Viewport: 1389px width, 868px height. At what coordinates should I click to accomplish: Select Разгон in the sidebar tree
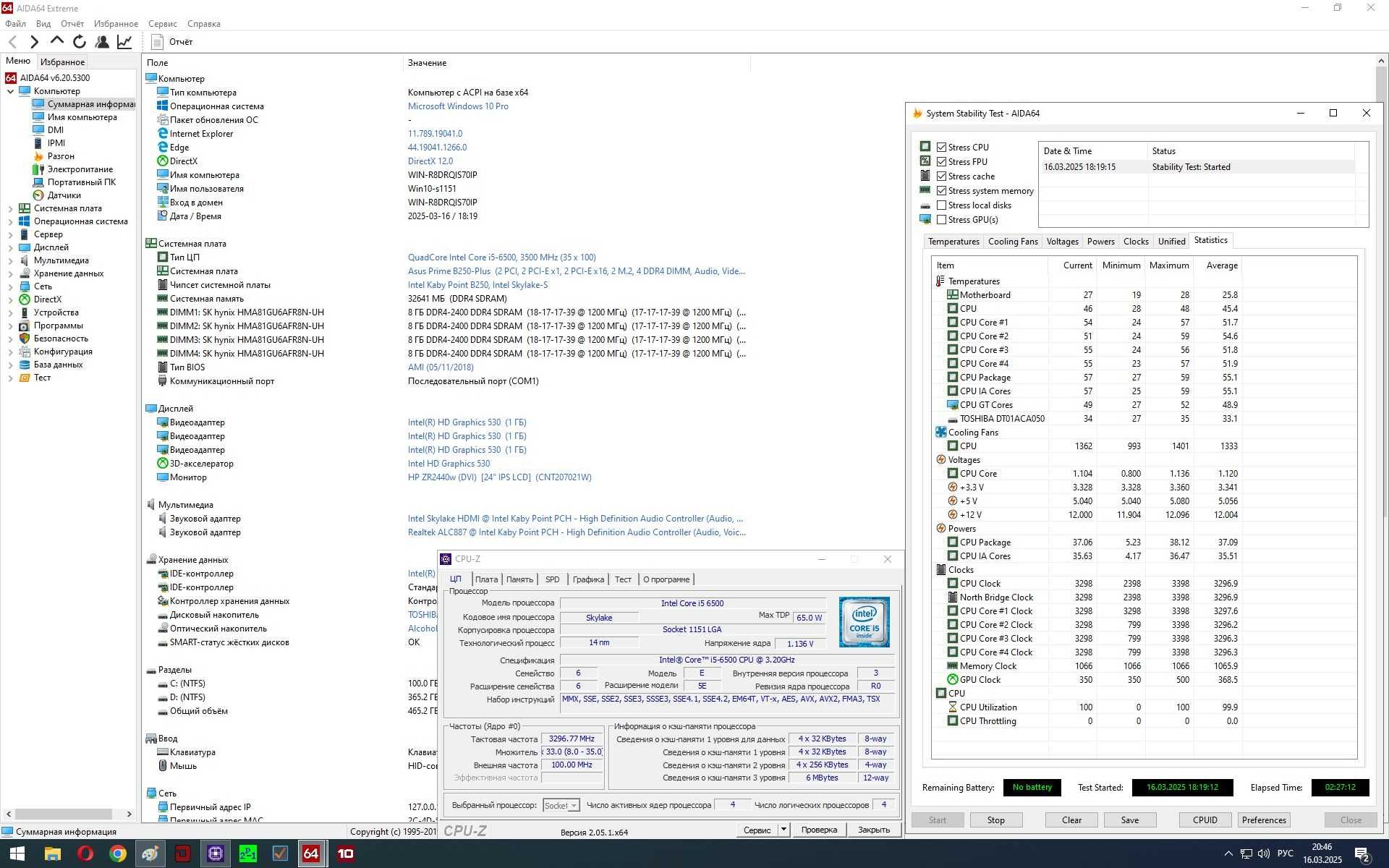coord(61,156)
